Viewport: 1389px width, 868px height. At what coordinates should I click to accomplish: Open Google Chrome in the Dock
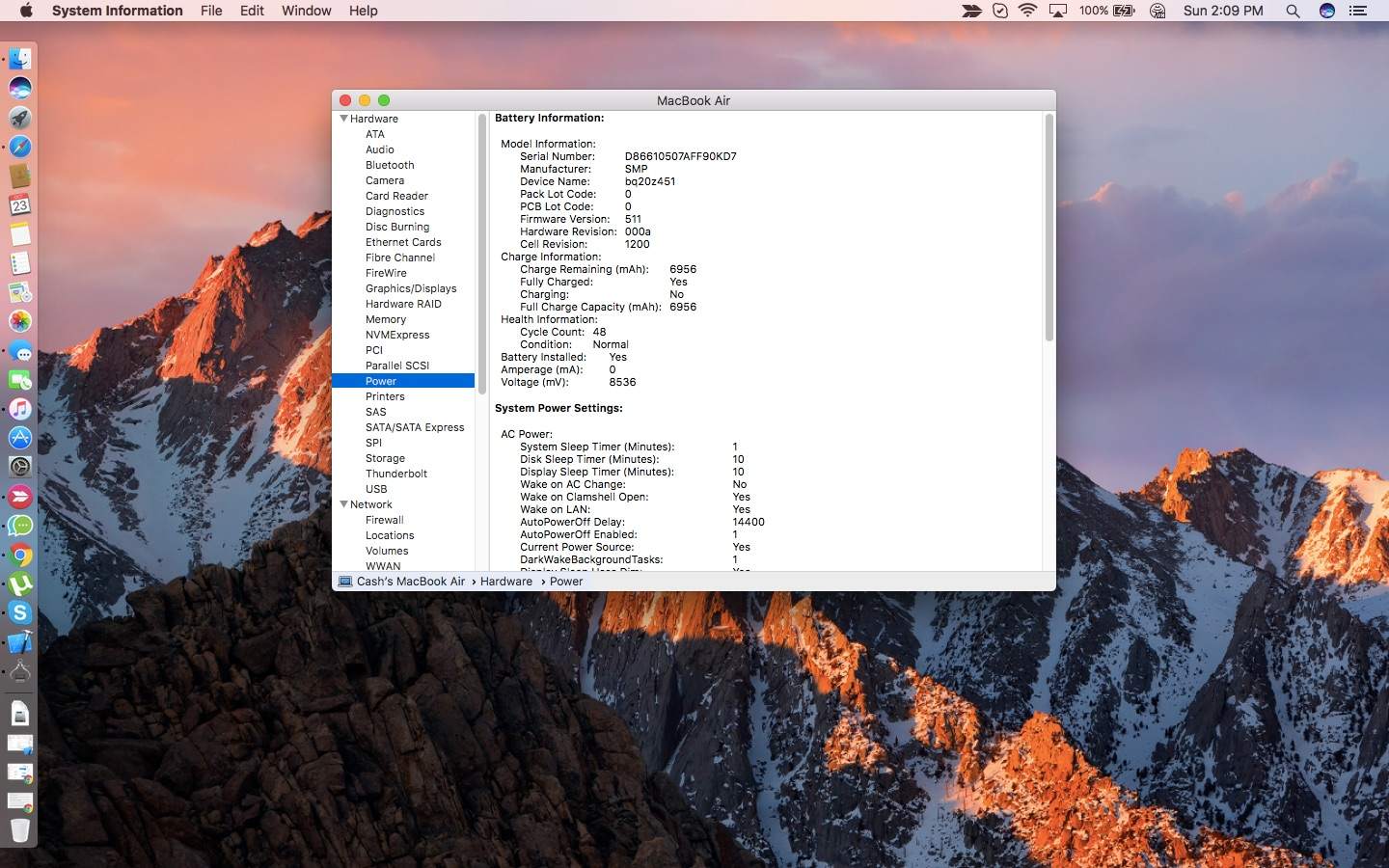click(20, 555)
